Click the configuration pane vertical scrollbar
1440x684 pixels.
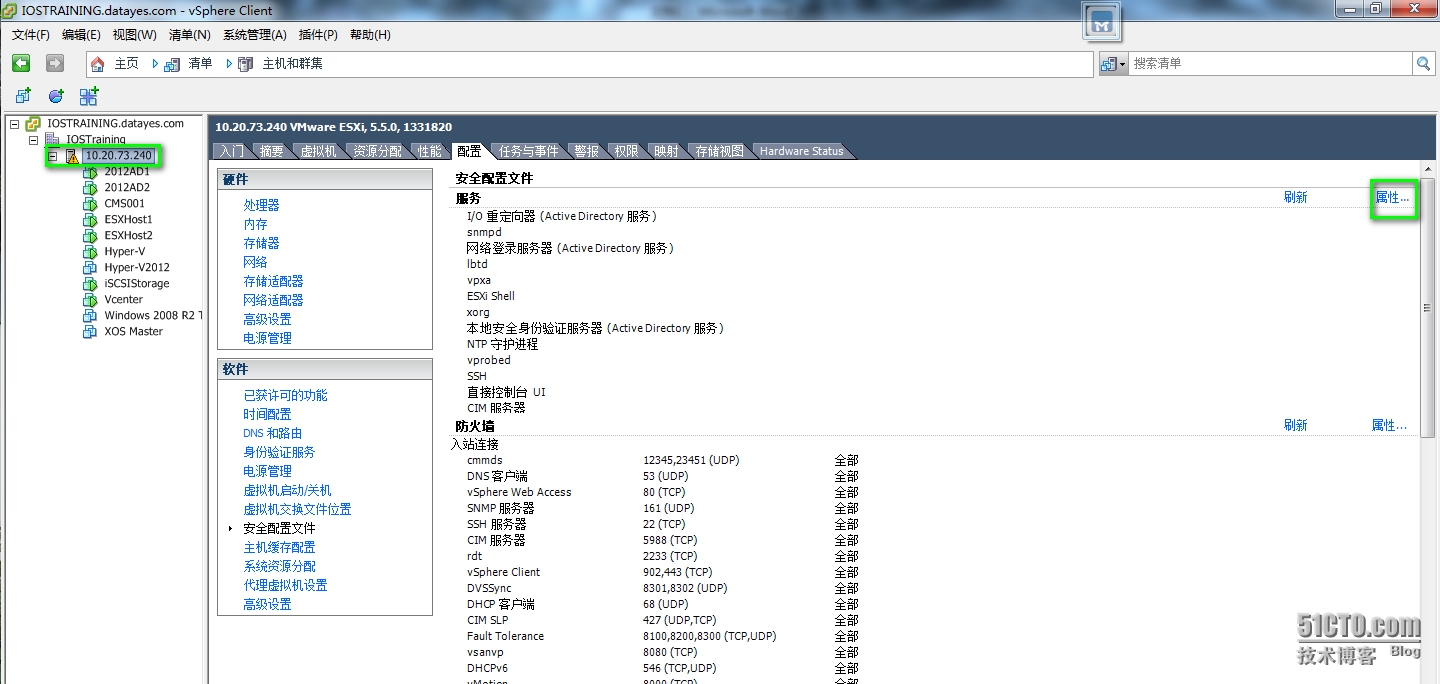point(1427,308)
